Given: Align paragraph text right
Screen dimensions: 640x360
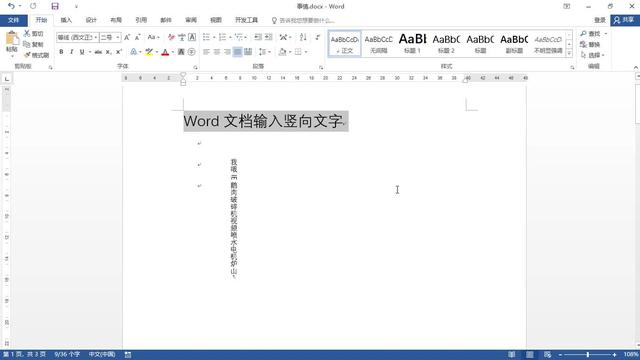Looking at the screenshot, I should point(227,52).
